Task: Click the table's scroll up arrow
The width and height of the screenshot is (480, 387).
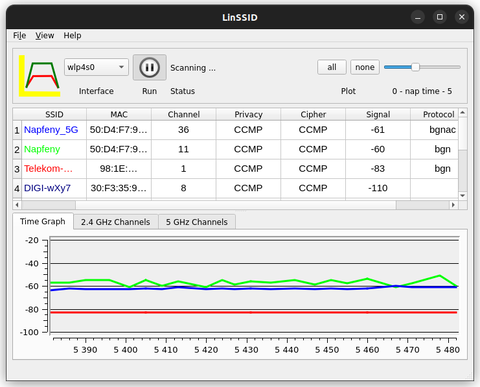Action: pos(463,113)
